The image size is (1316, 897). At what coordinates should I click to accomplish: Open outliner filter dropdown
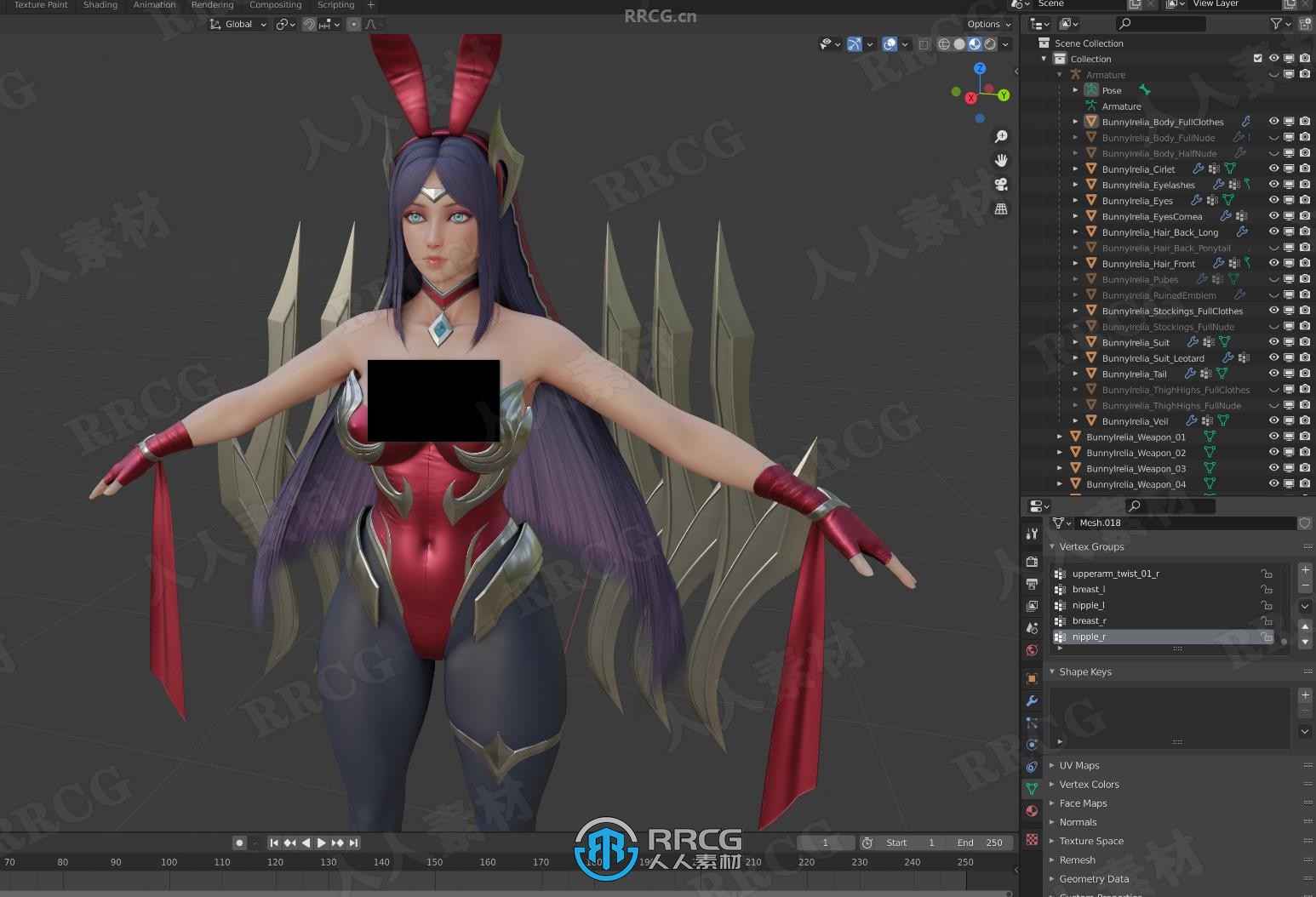coord(1280,24)
